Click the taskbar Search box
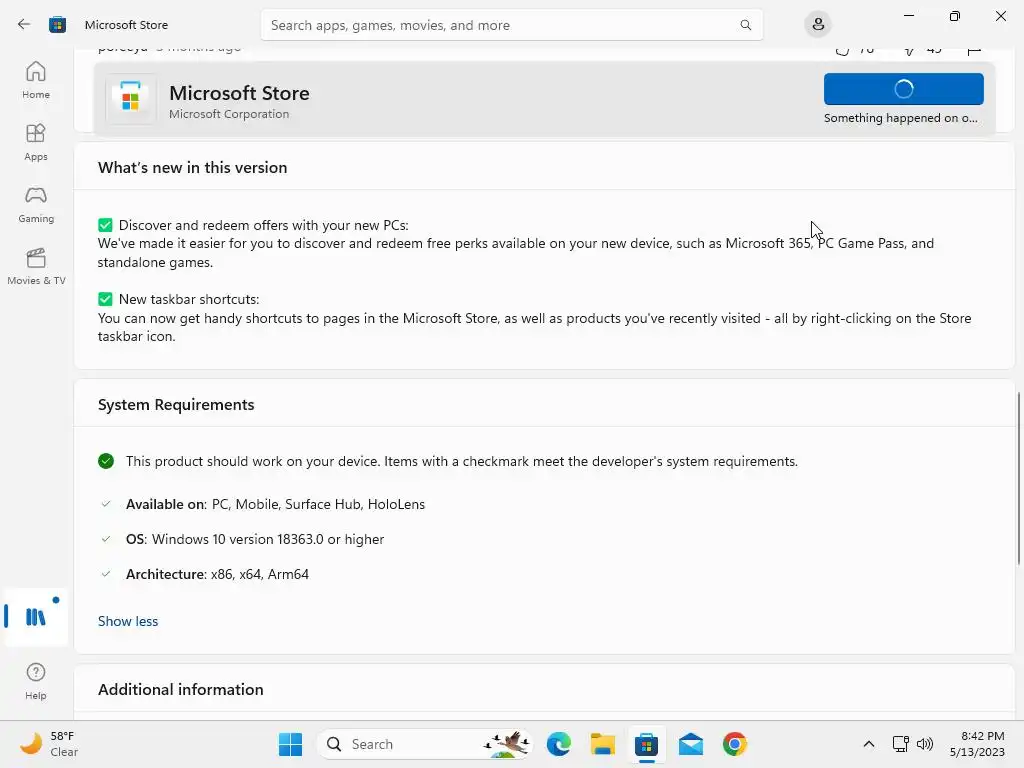 425,744
